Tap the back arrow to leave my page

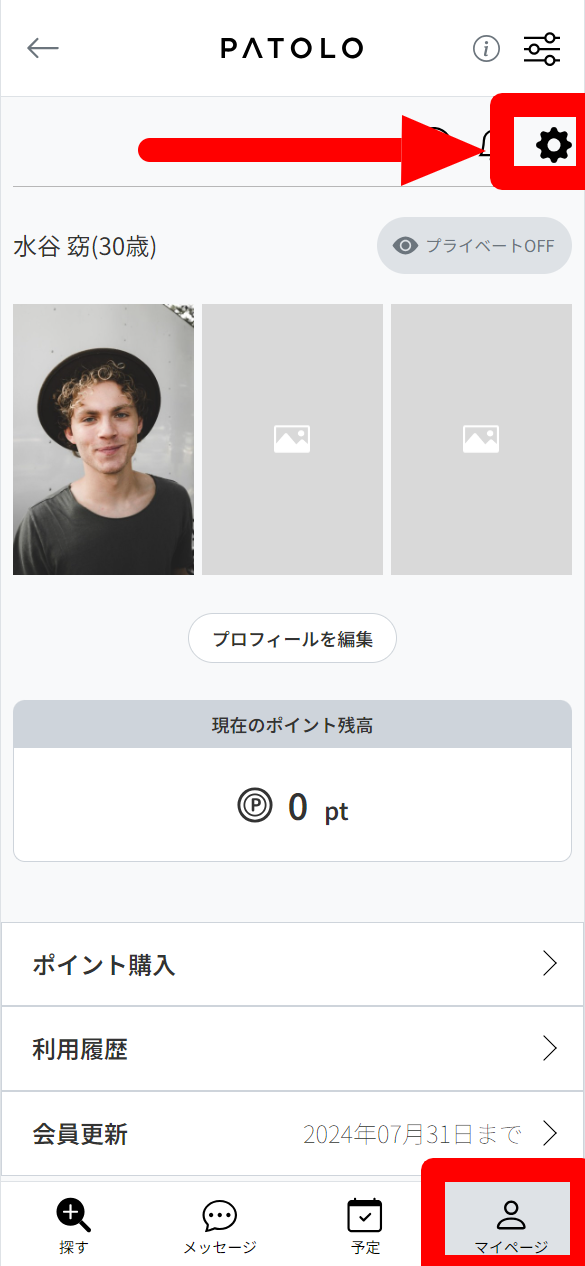pos(43,48)
